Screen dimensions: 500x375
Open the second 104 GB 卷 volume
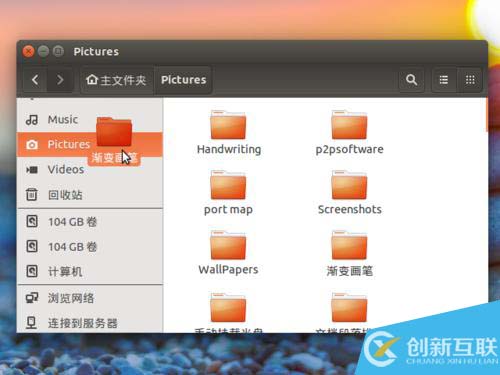89,247
